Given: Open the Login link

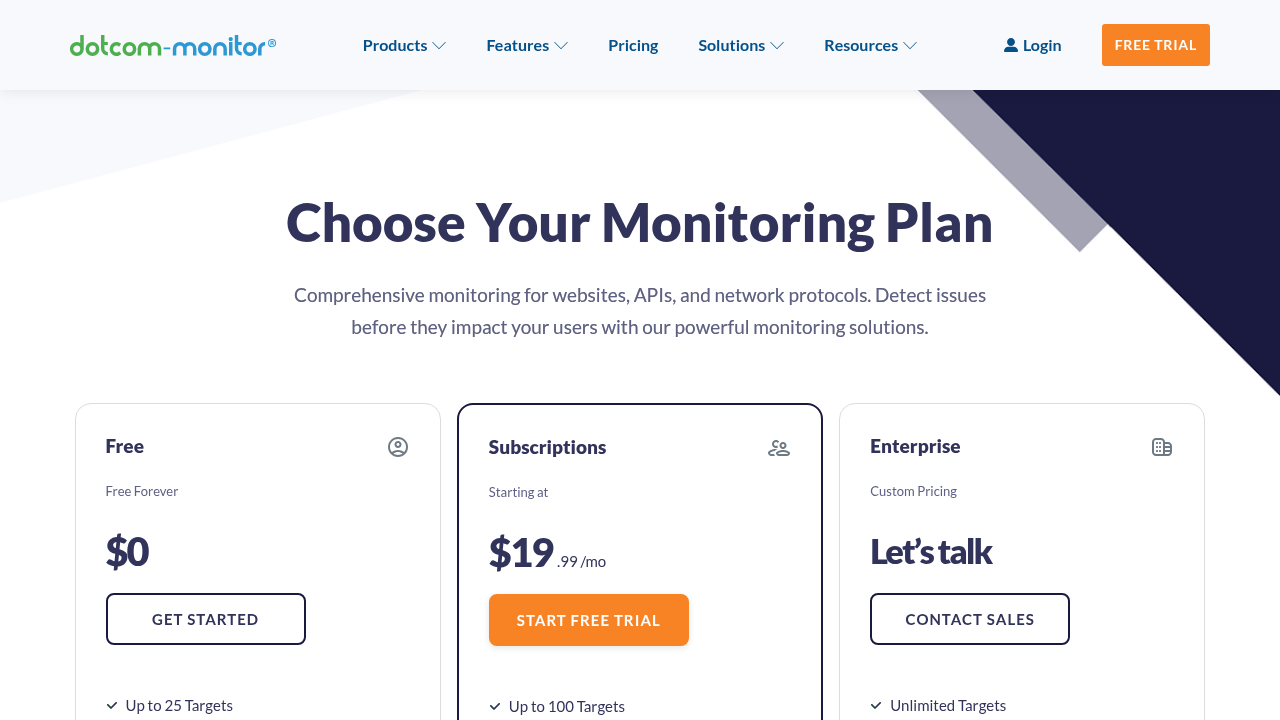Looking at the screenshot, I should [1032, 45].
